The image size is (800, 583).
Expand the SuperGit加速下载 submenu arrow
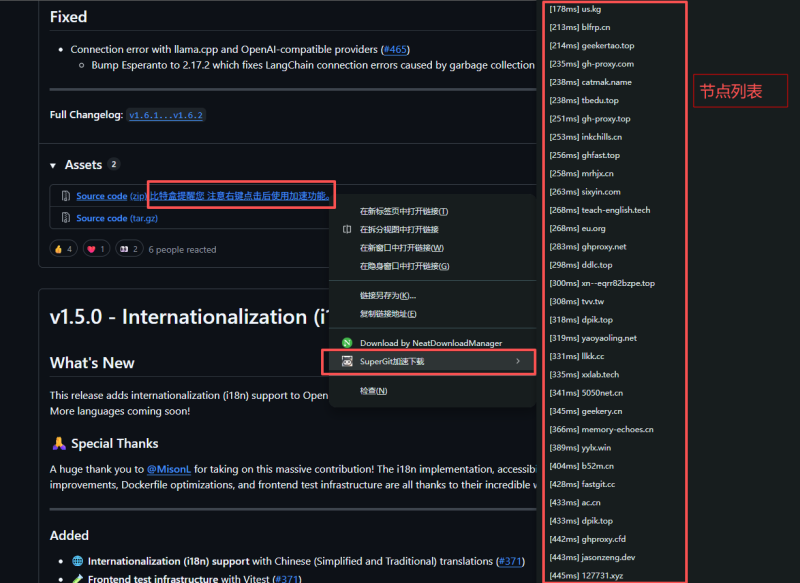tap(517, 361)
